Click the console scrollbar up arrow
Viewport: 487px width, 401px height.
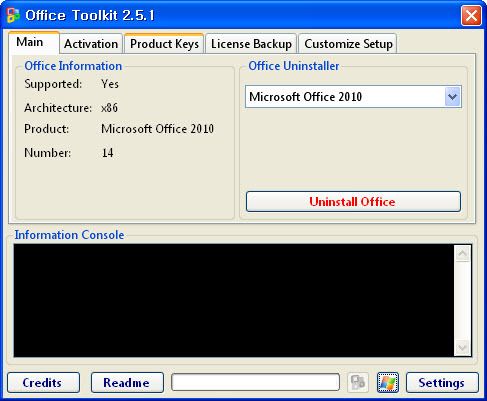pyautogui.click(x=462, y=254)
